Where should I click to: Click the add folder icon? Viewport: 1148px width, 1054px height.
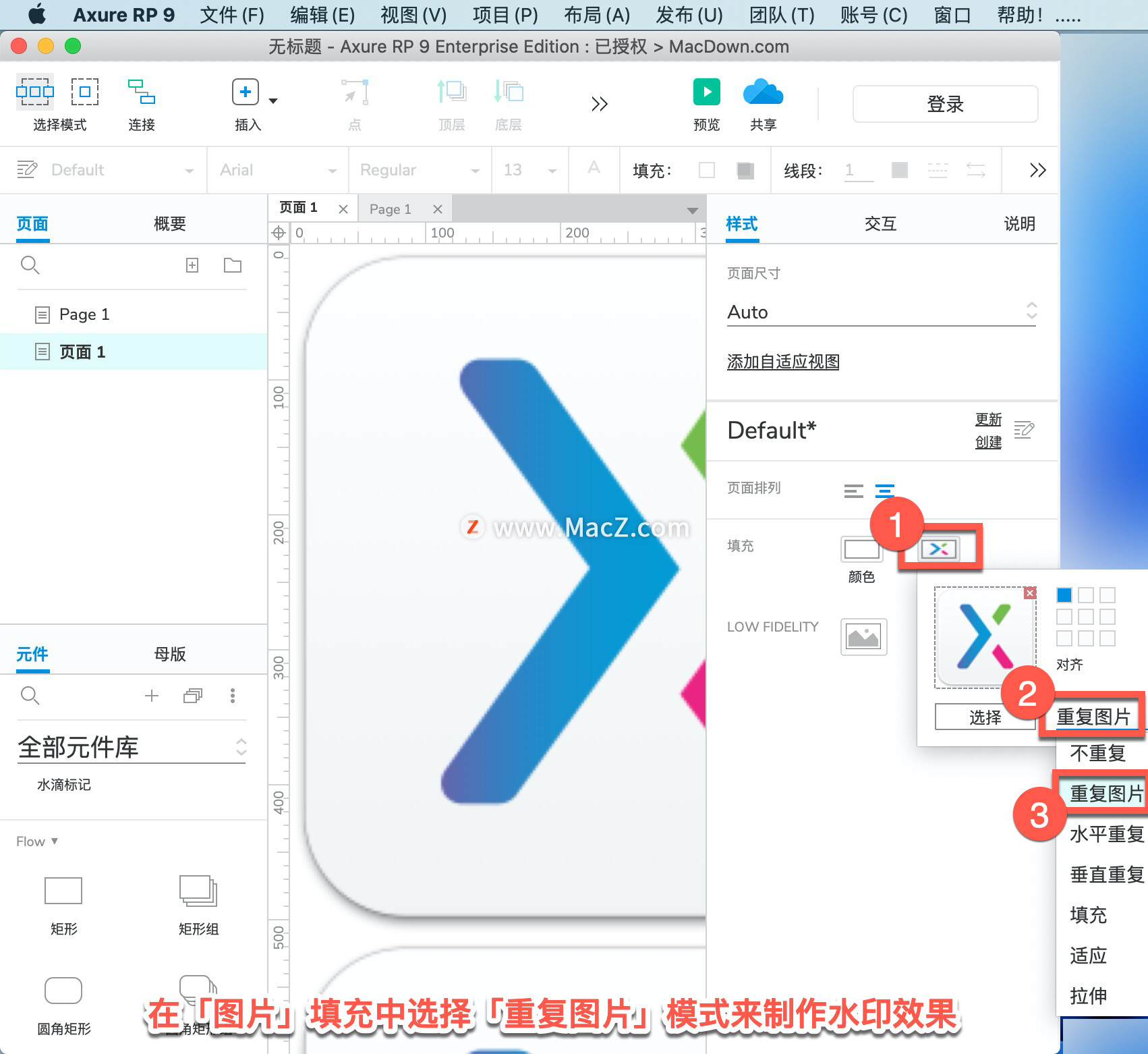click(233, 265)
